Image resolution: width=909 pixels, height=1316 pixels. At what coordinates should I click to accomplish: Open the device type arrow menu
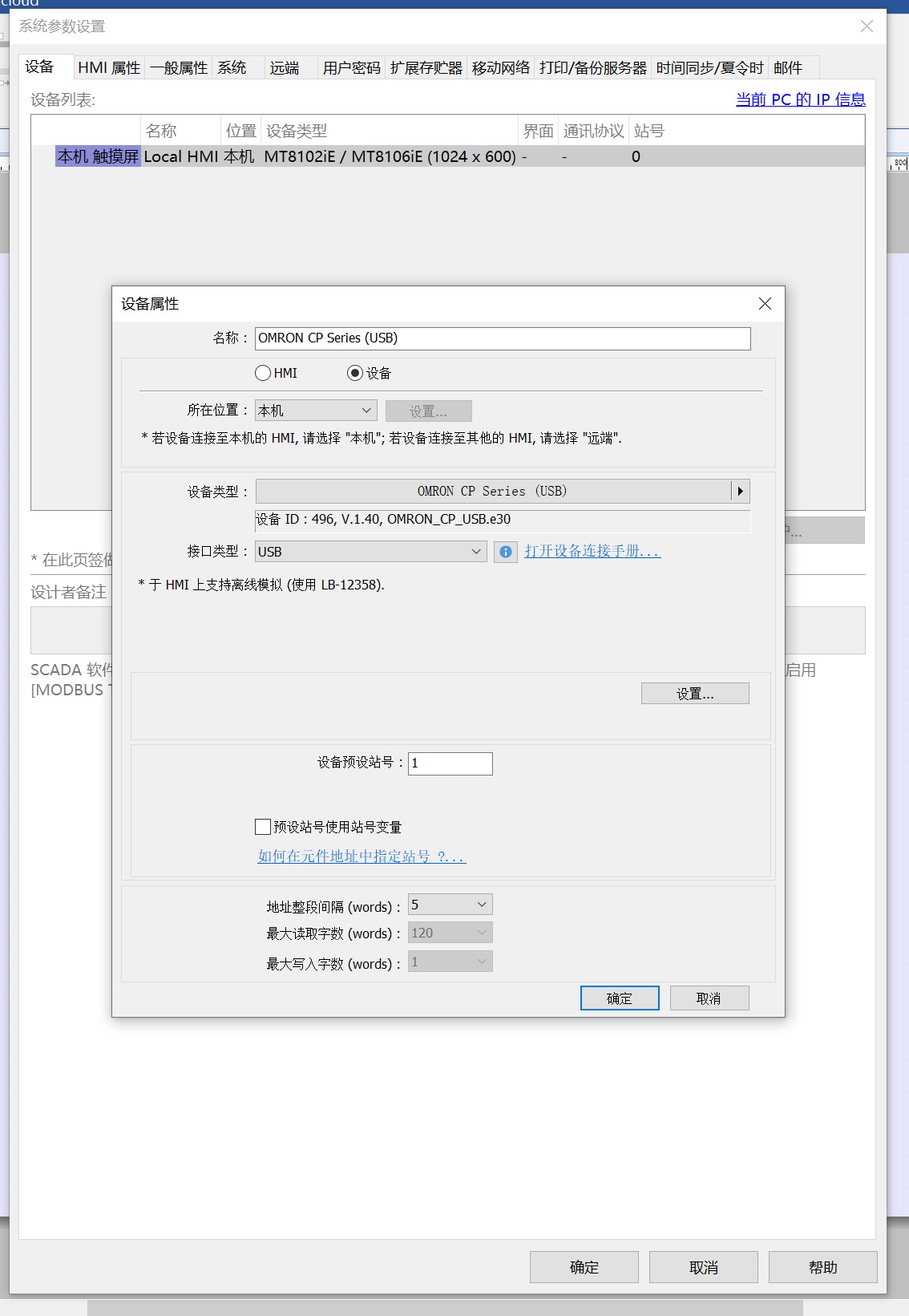point(740,491)
